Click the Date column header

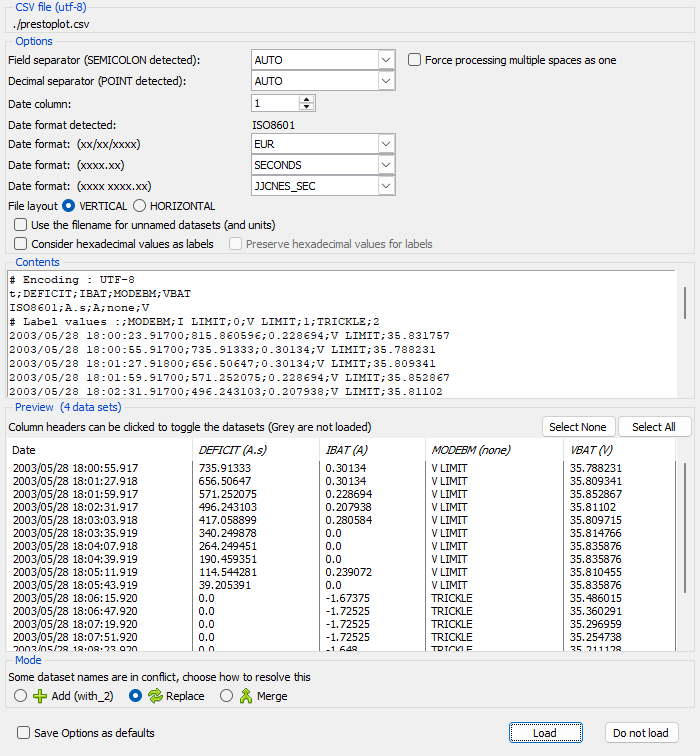(x=99, y=450)
